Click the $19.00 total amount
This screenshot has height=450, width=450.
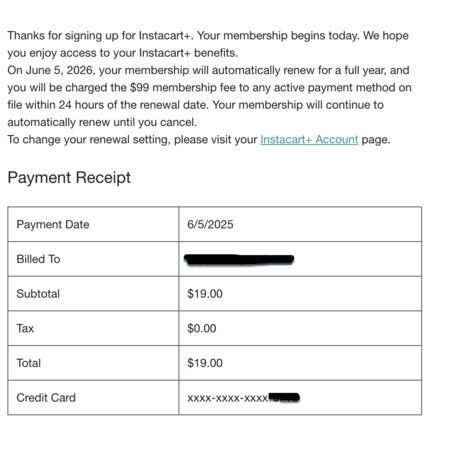pos(205,363)
